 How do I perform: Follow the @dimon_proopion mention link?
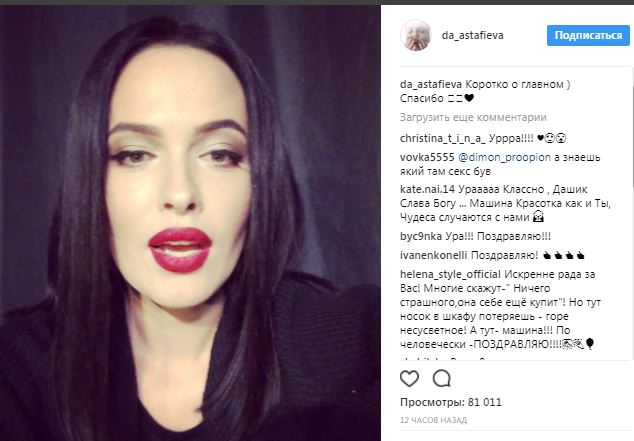click(x=504, y=158)
